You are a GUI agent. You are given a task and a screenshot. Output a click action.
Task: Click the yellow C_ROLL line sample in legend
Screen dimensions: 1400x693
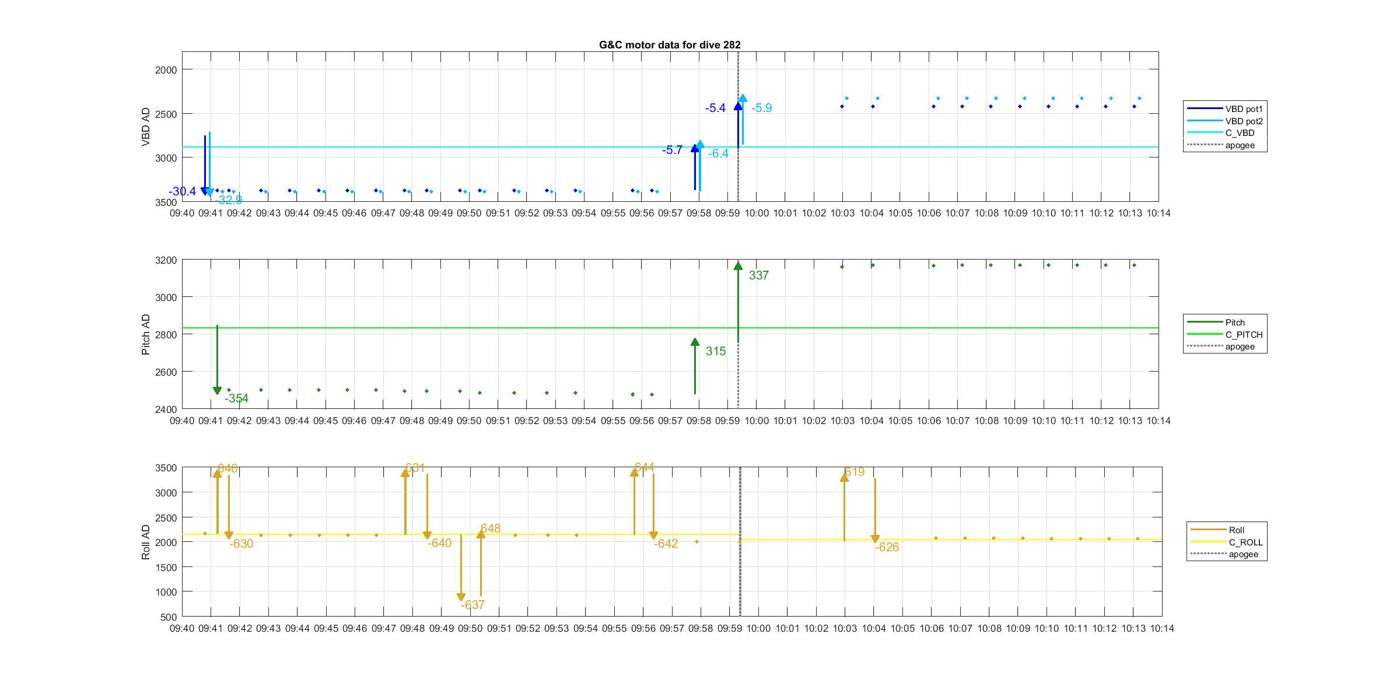(x=1208, y=542)
